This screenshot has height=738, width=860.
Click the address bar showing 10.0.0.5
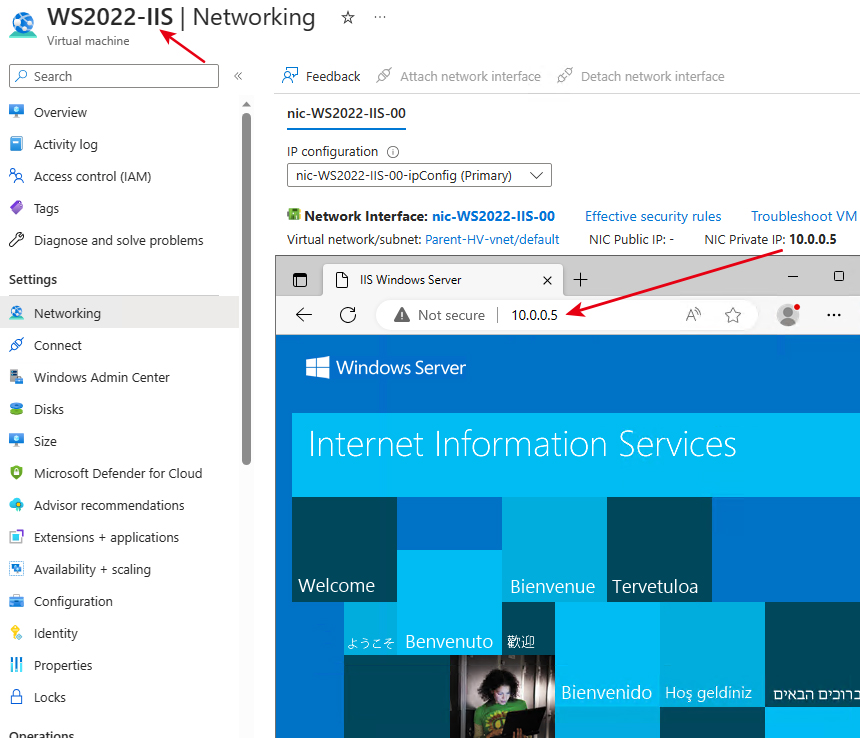(534, 315)
